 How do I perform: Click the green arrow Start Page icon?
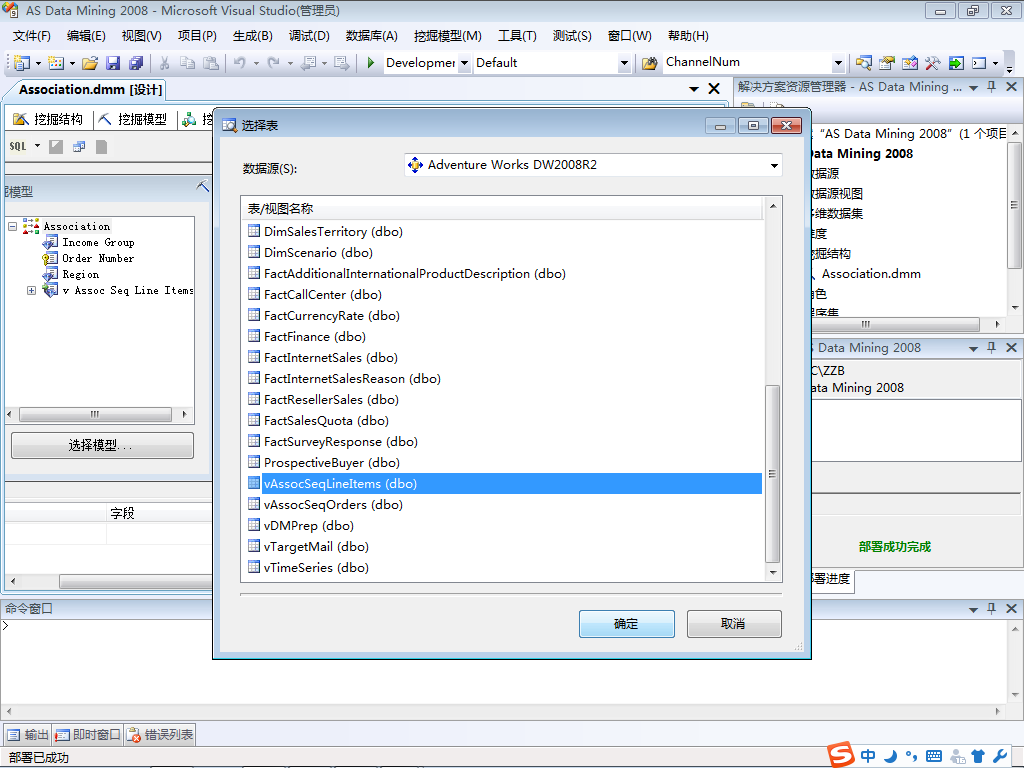click(956, 63)
